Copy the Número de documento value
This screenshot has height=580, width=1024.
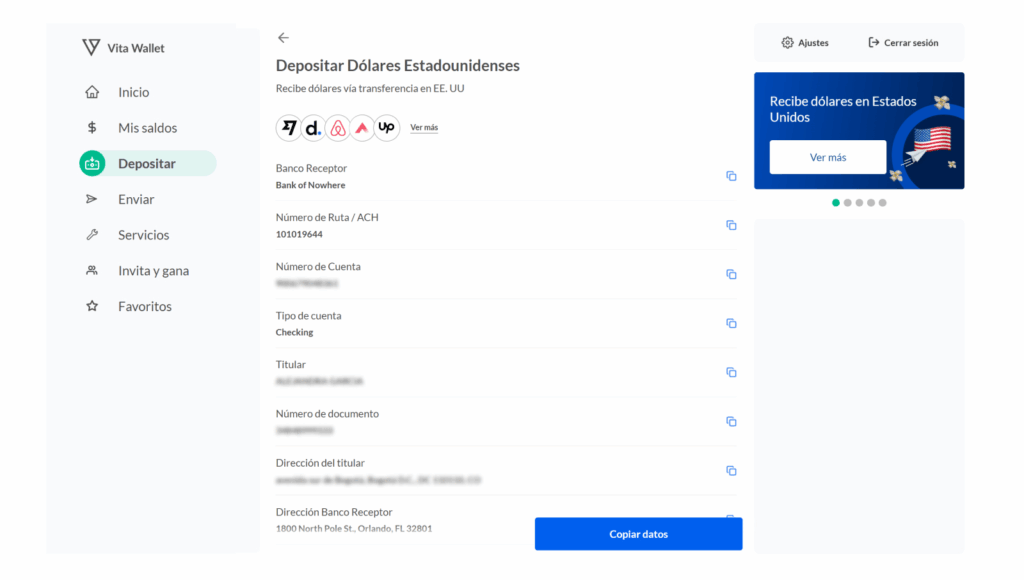pos(731,421)
